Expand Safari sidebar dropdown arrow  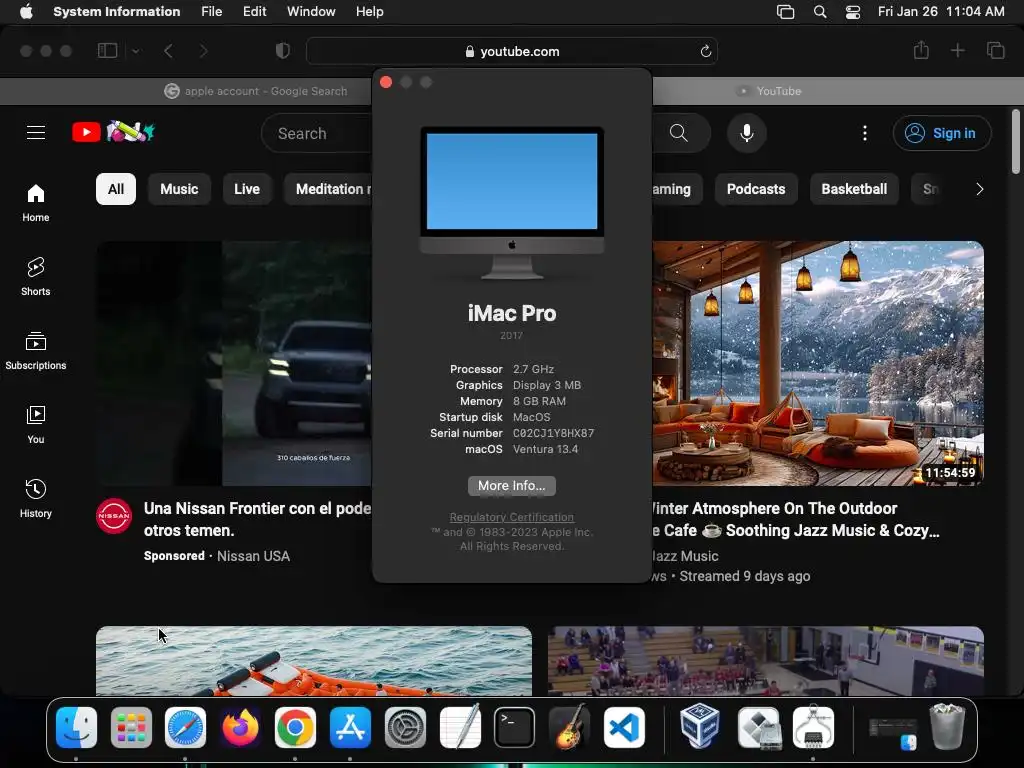[x=136, y=51]
